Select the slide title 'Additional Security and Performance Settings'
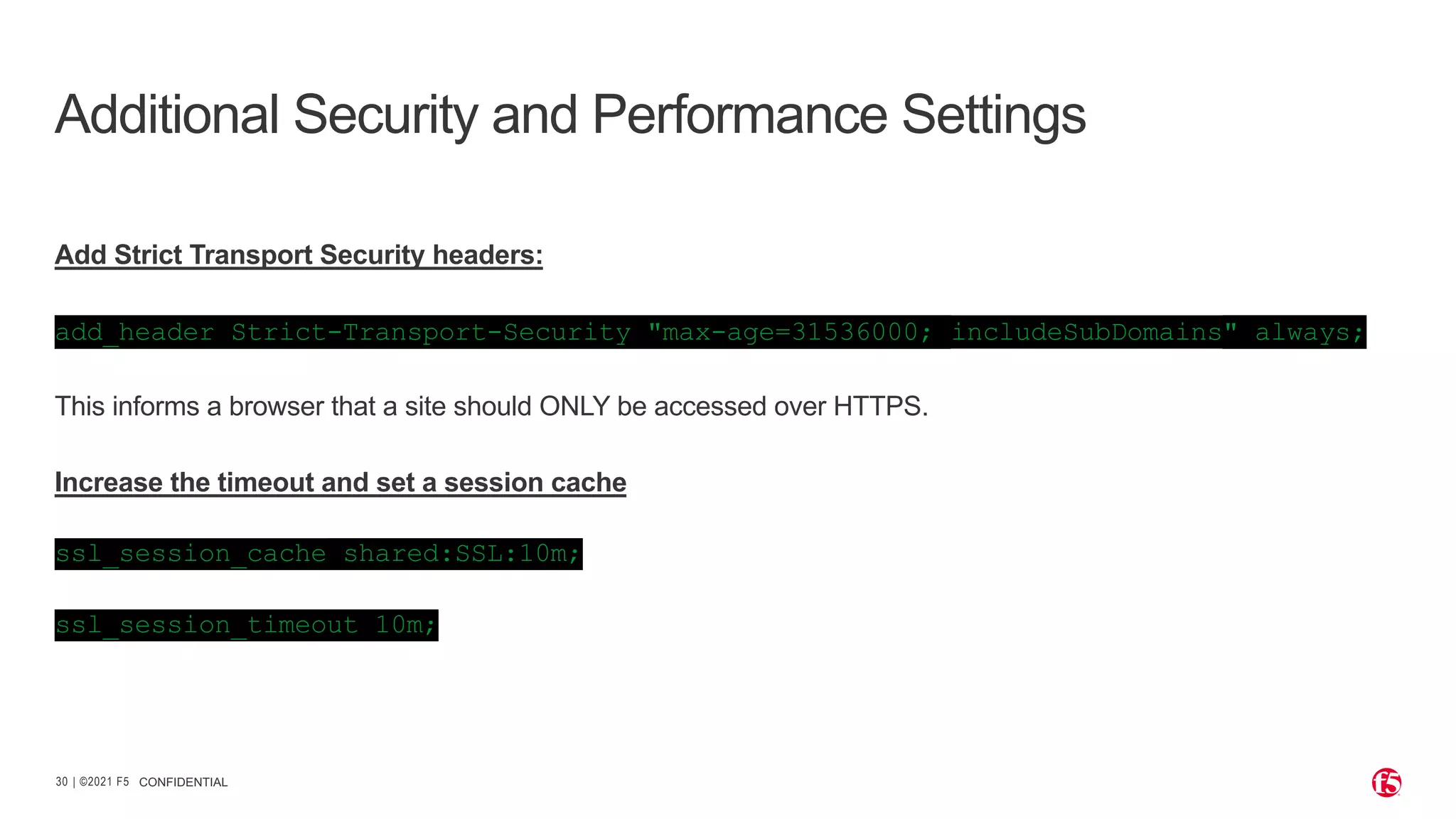Screen dimensions: 1456x819 [x=570, y=115]
